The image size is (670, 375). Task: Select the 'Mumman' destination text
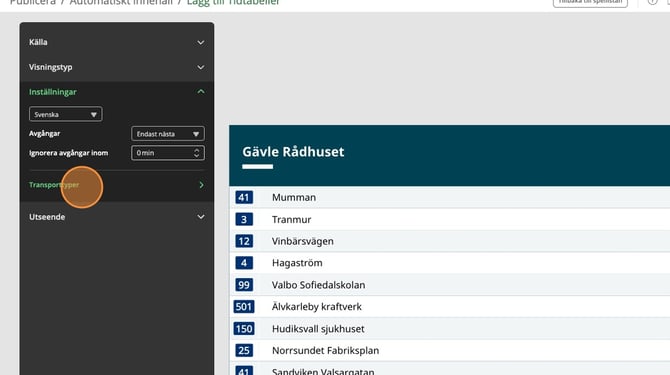[x=294, y=197]
